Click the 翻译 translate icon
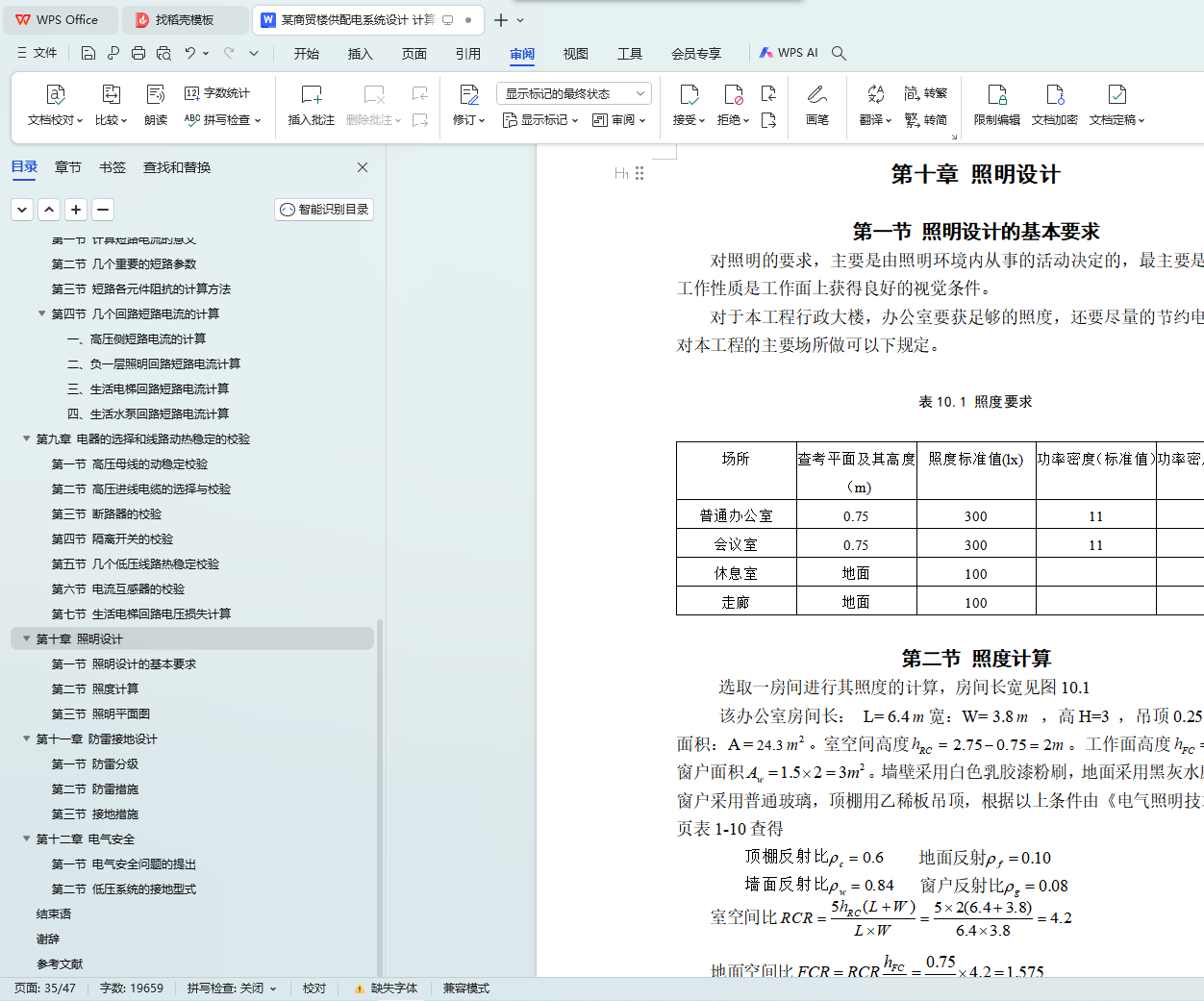Image resolution: width=1204 pixels, height=1001 pixels. (x=876, y=94)
